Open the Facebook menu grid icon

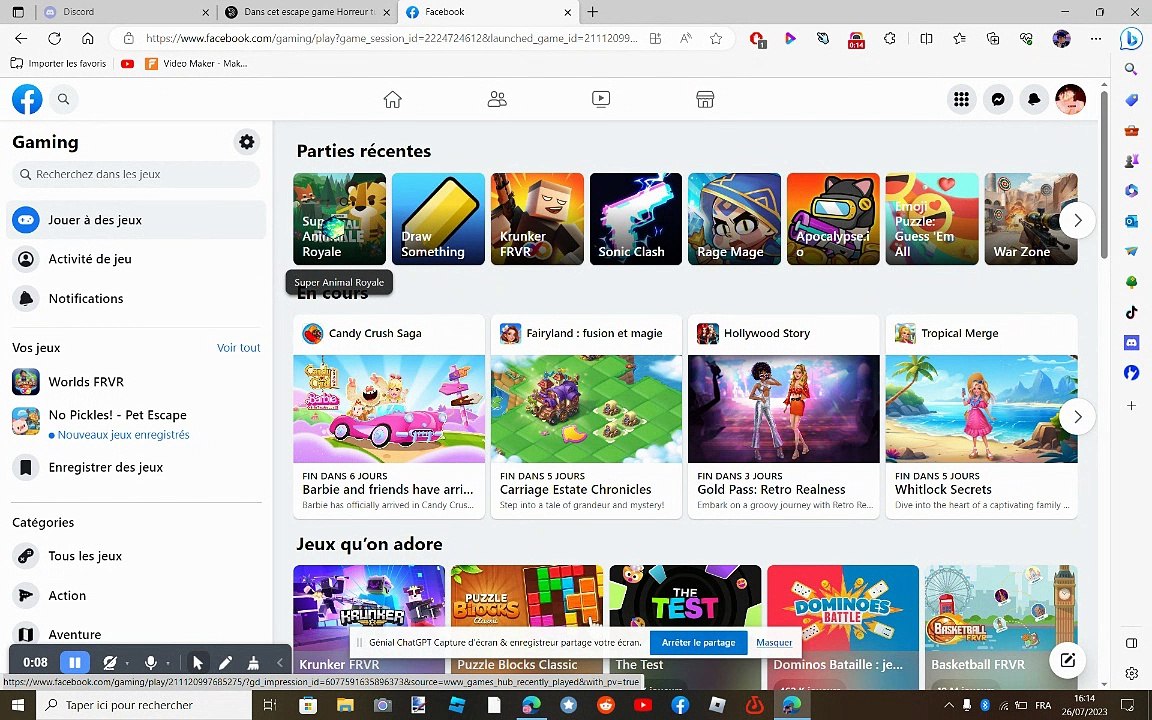coord(961,99)
